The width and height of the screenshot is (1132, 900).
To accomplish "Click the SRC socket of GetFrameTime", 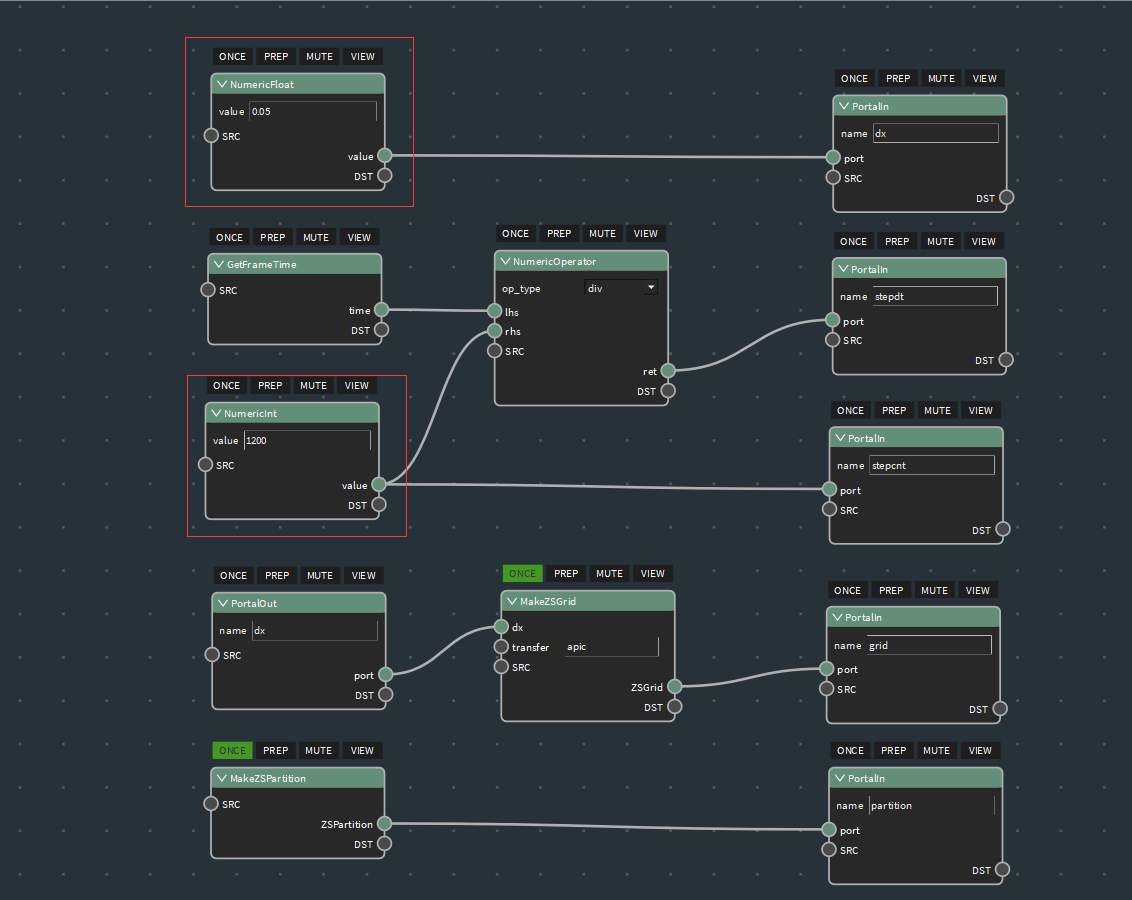I will click(x=208, y=289).
